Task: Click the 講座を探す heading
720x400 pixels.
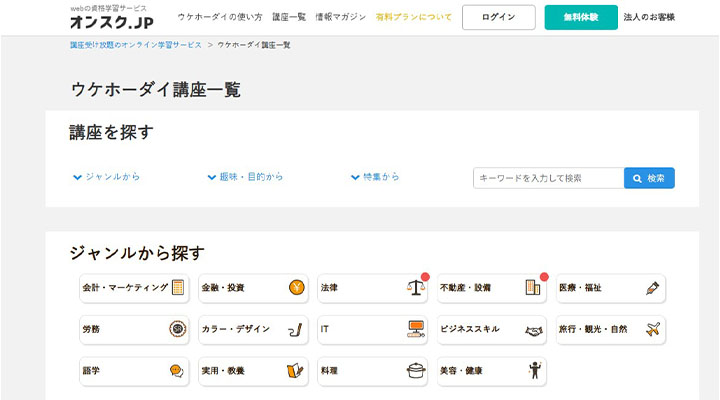Action: [x=111, y=132]
